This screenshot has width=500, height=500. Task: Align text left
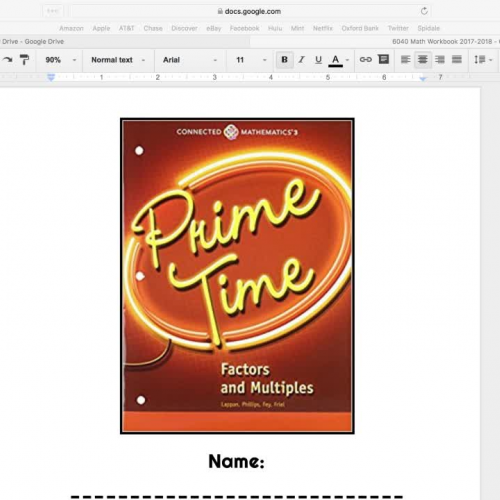pyautogui.click(x=406, y=60)
